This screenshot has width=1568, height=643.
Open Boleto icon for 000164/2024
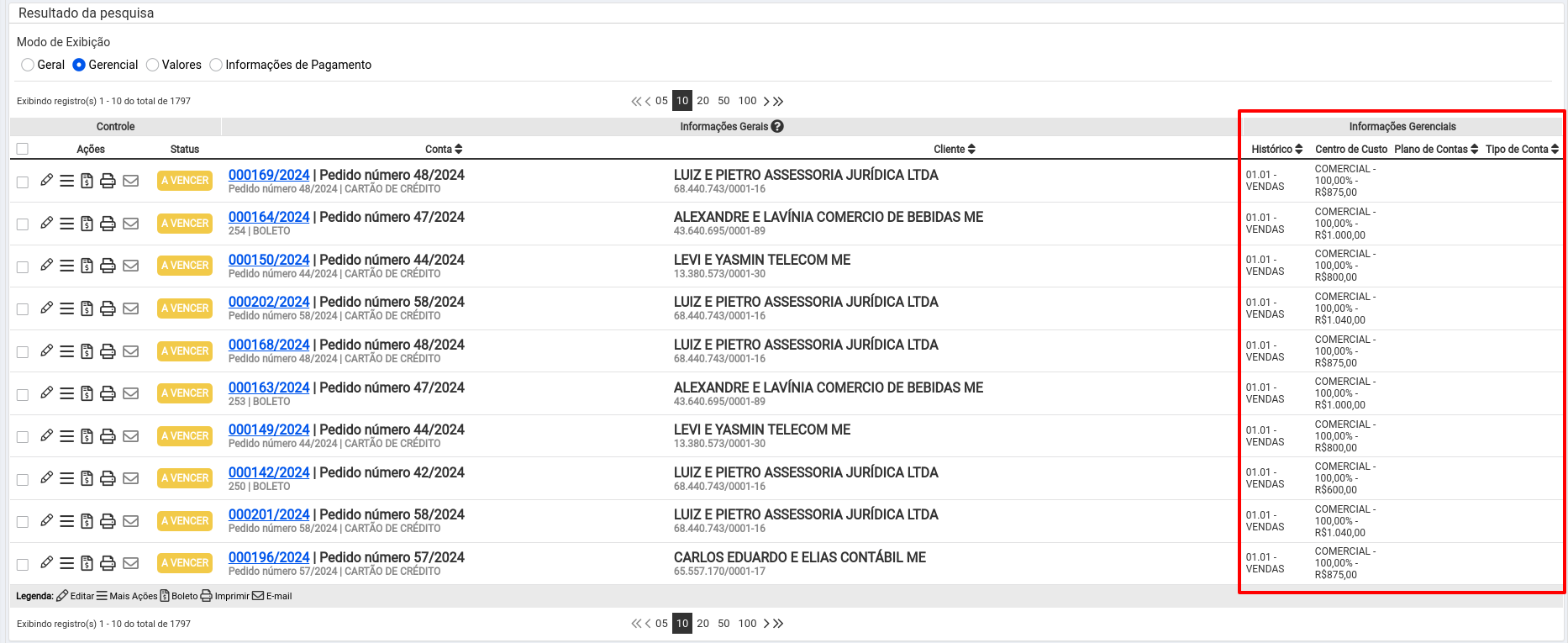[87, 224]
